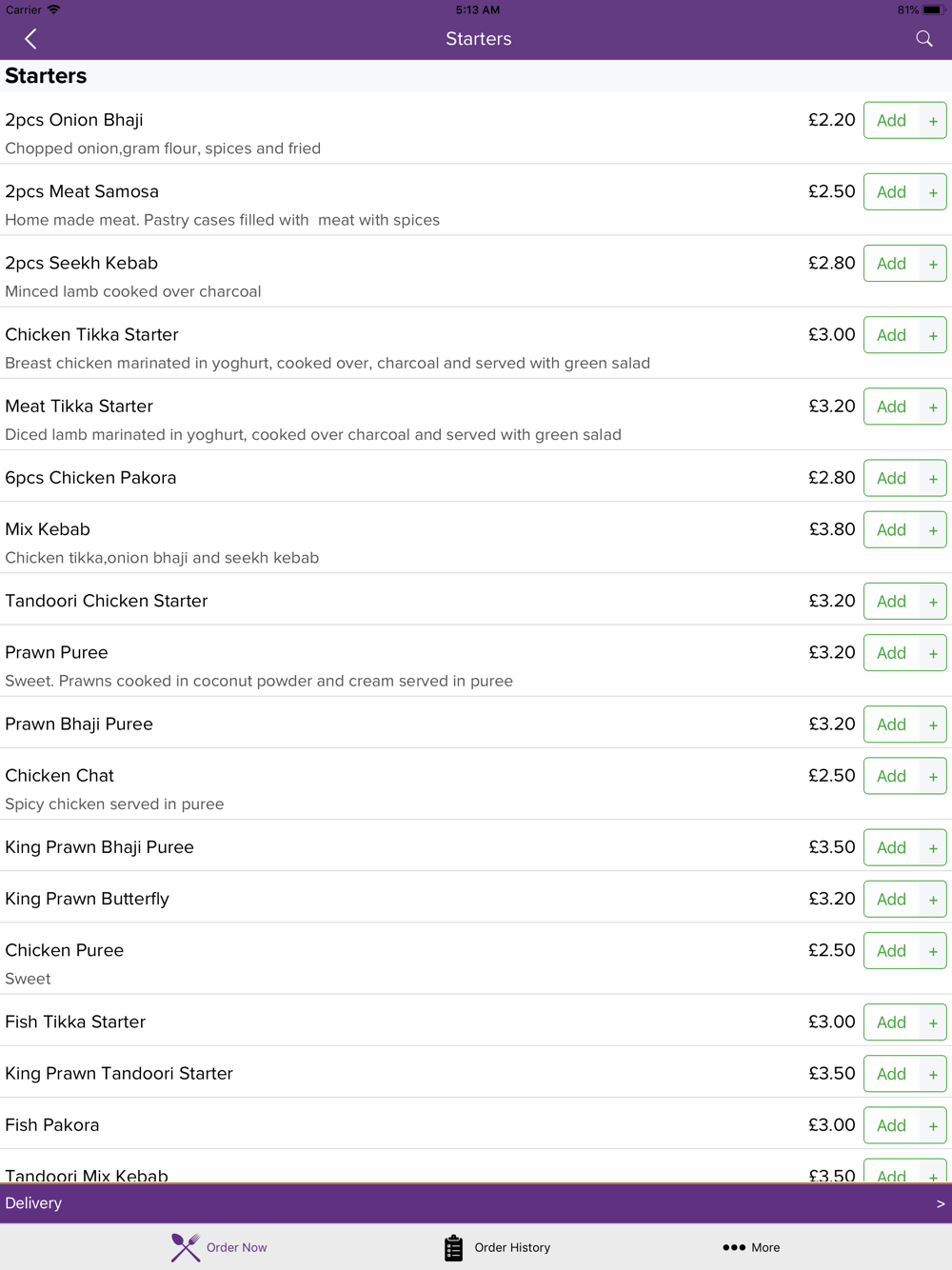Switch to the More tab
The width and height of the screenshot is (952, 1270).
tap(751, 1247)
